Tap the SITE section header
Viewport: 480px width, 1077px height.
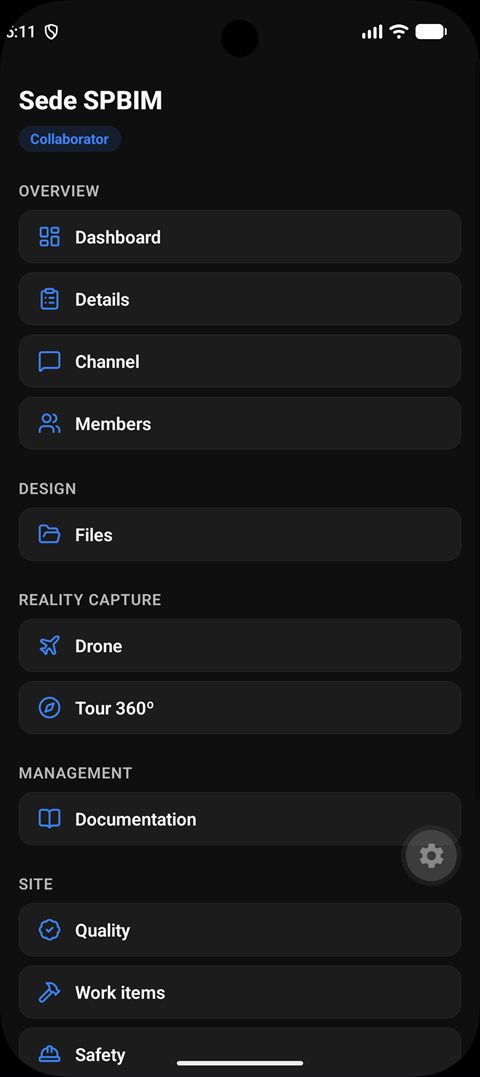pos(36,884)
